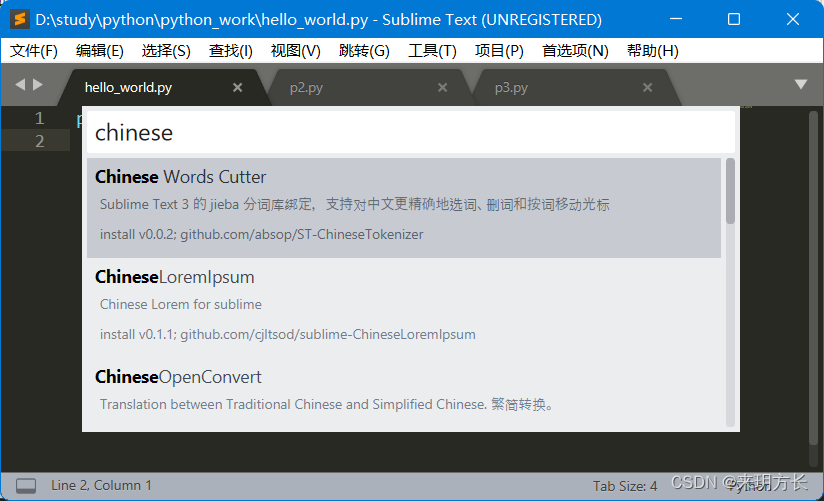Select the ChineseLoremIpsum package

click(x=404, y=308)
